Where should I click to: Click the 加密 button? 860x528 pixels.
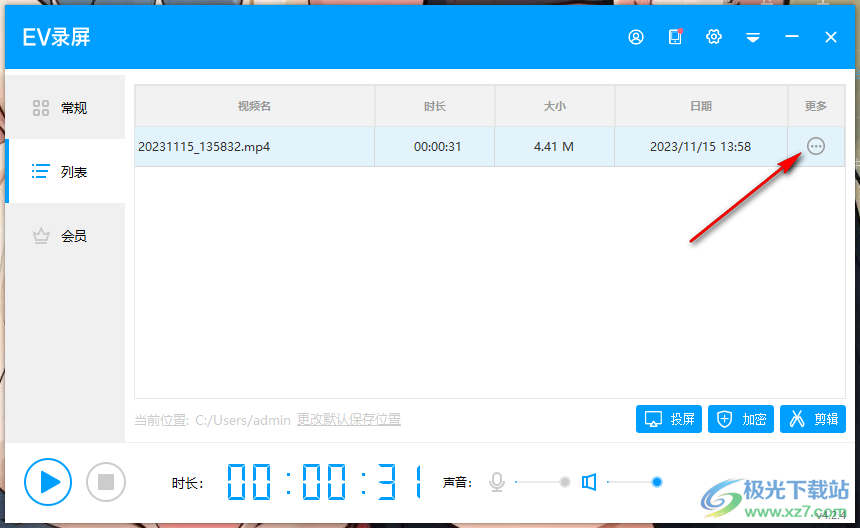tap(740, 419)
